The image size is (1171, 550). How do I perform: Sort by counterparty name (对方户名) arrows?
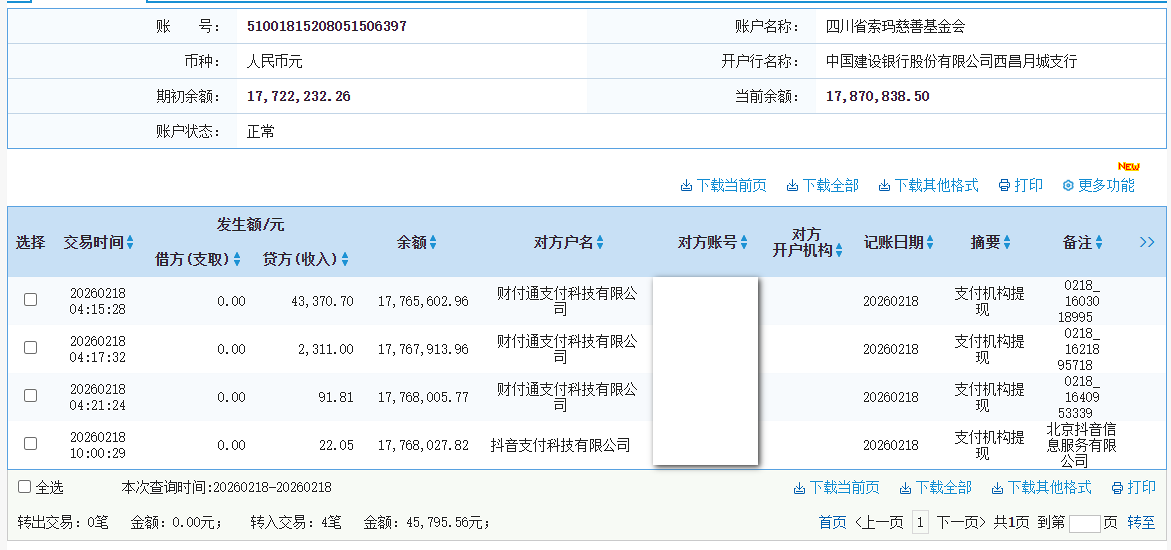point(600,243)
